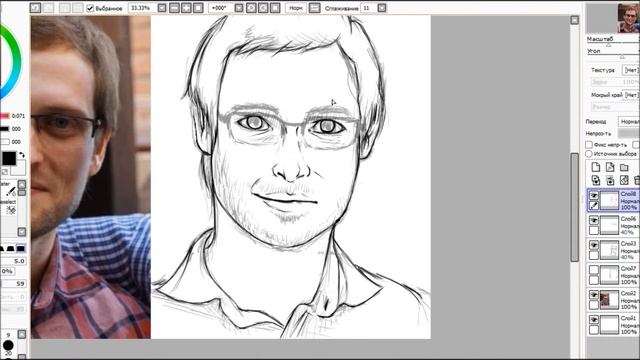Select layer Слой3 in layer list

(613, 250)
